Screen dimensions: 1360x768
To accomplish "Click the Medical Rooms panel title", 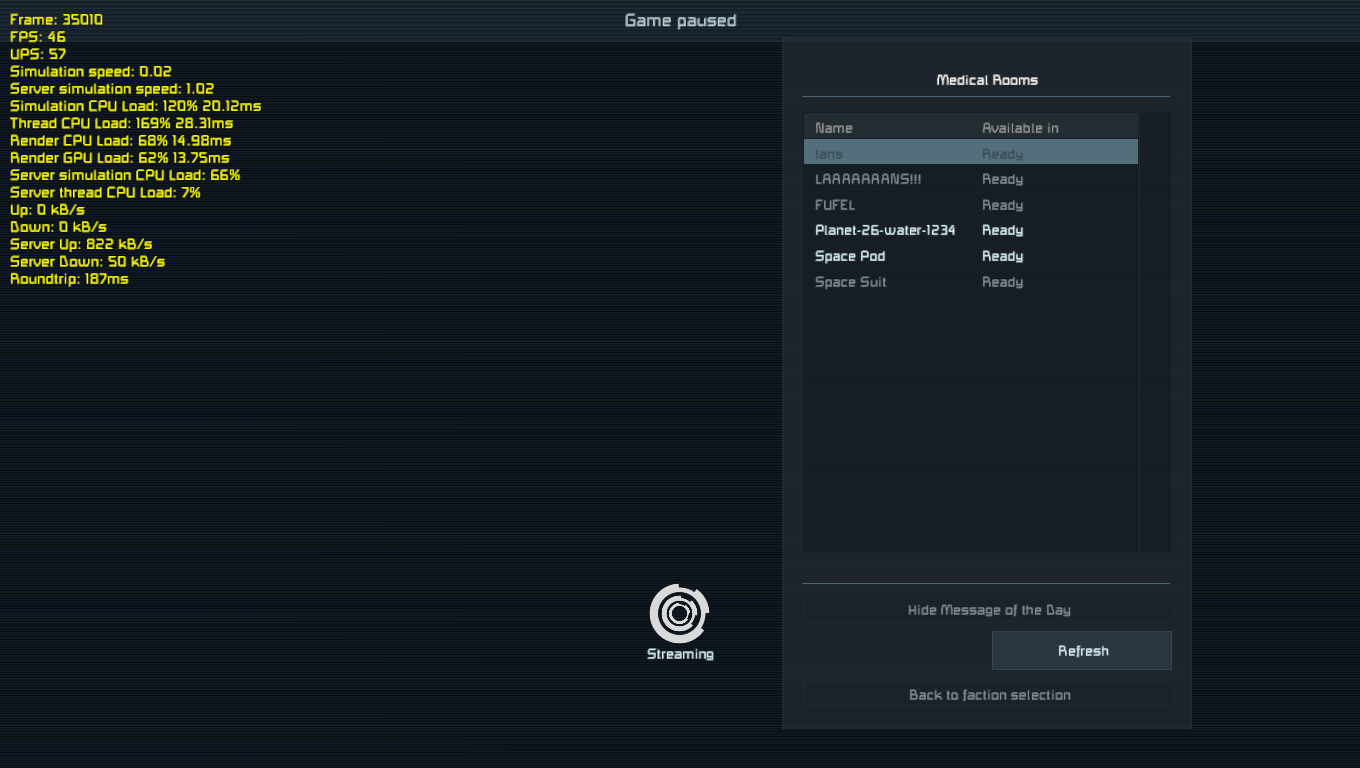I will pos(986,80).
